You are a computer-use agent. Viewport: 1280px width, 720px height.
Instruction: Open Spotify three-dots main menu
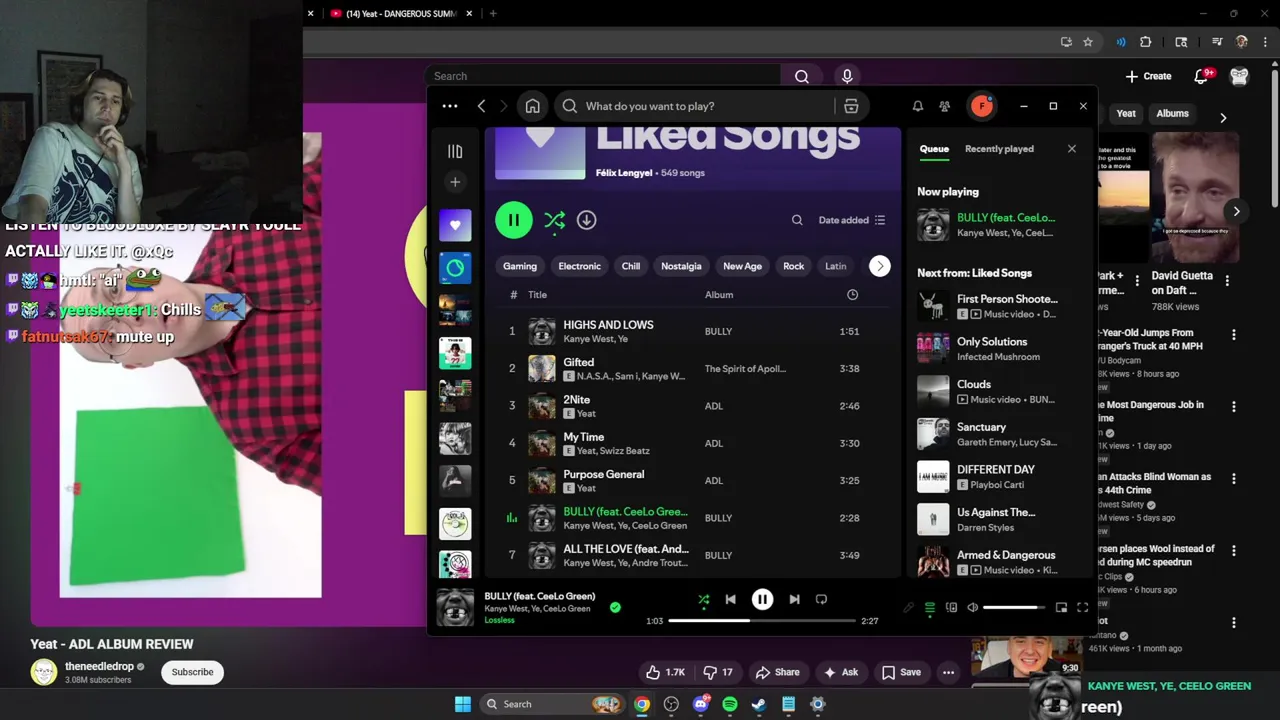pos(450,106)
